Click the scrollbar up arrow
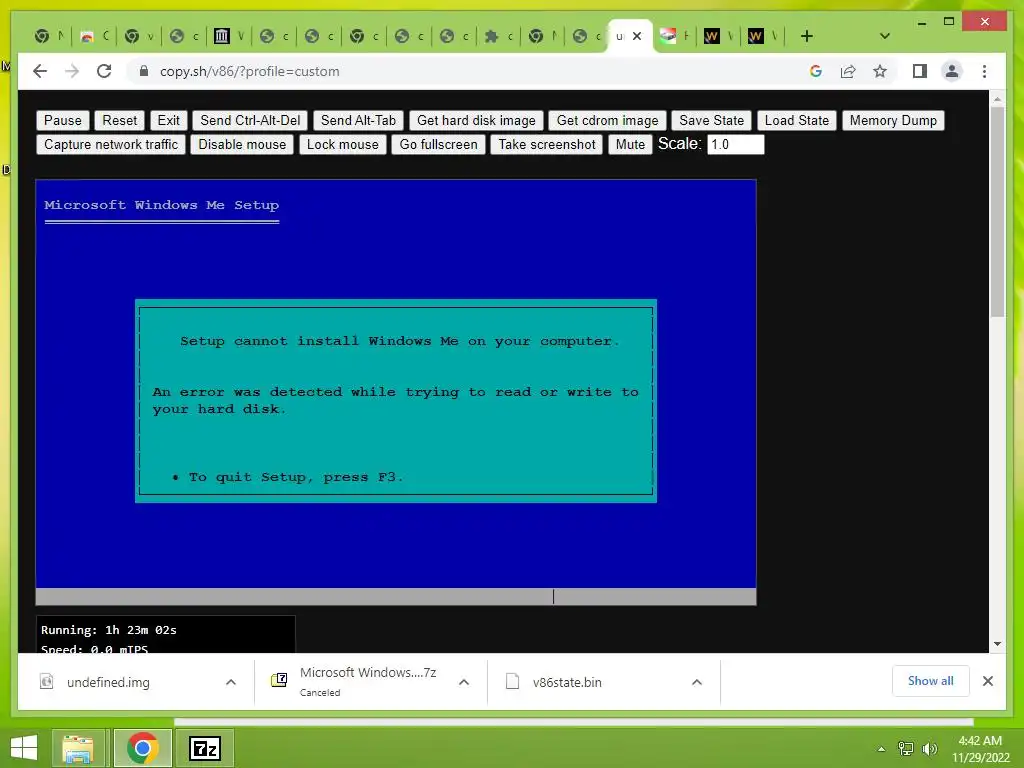The height and width of the screenshot is (768, 1024). click(997, 99)
